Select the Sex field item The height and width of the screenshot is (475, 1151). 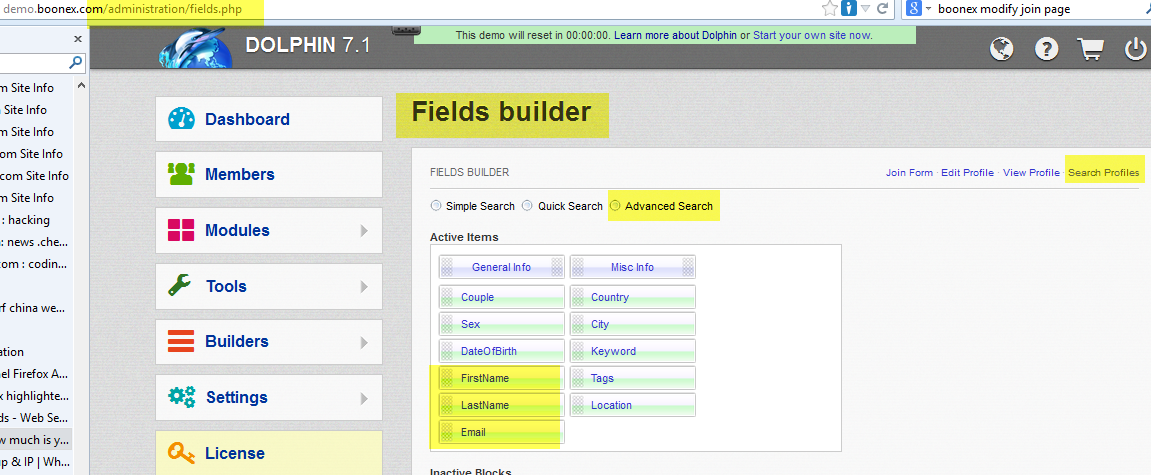[x=501, y=324]
